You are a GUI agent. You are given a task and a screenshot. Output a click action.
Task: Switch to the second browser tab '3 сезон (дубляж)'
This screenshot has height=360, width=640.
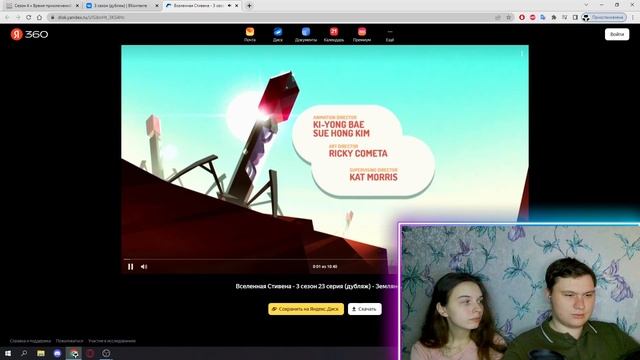tap(122, 6)
